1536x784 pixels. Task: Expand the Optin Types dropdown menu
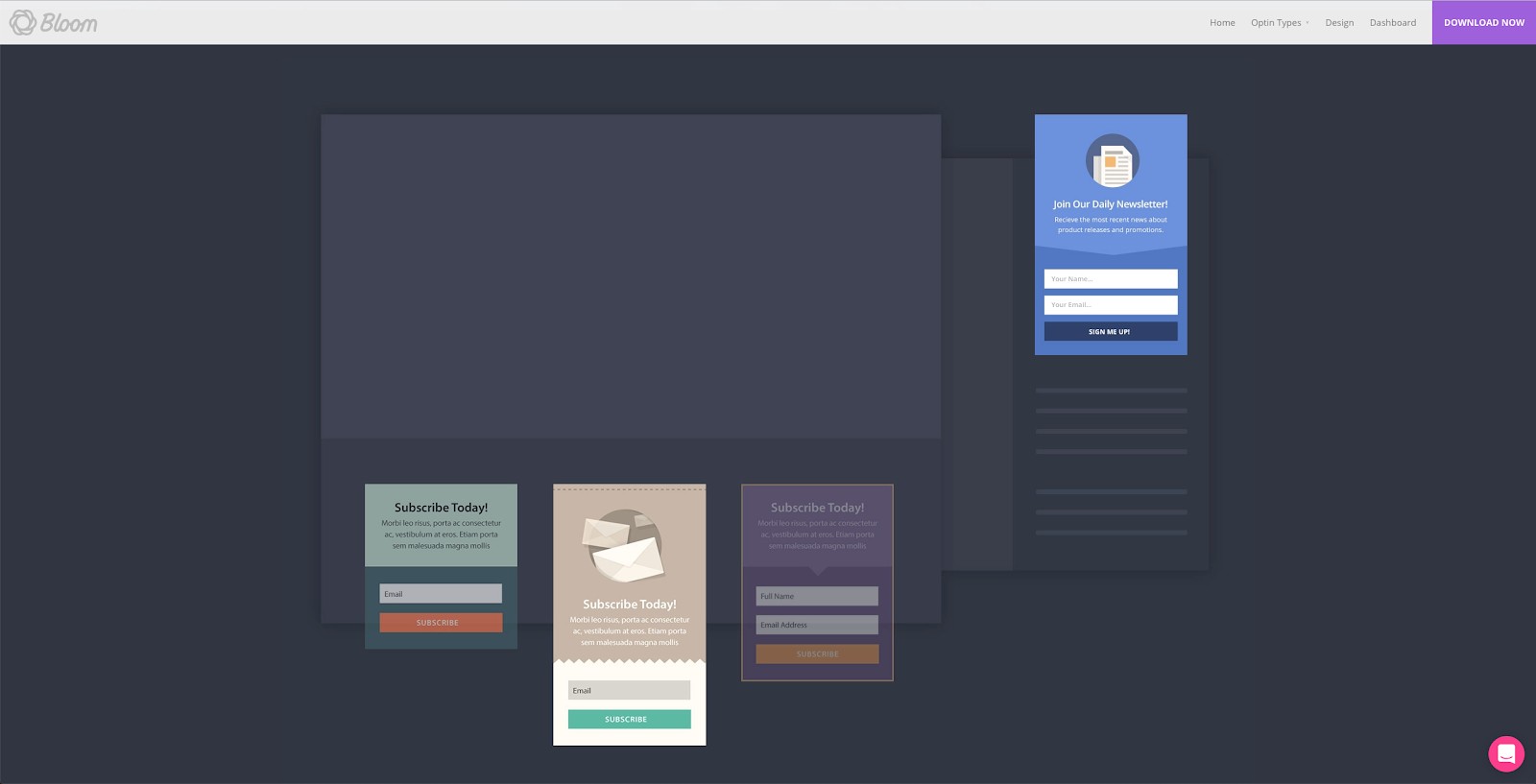[1279, 23]
